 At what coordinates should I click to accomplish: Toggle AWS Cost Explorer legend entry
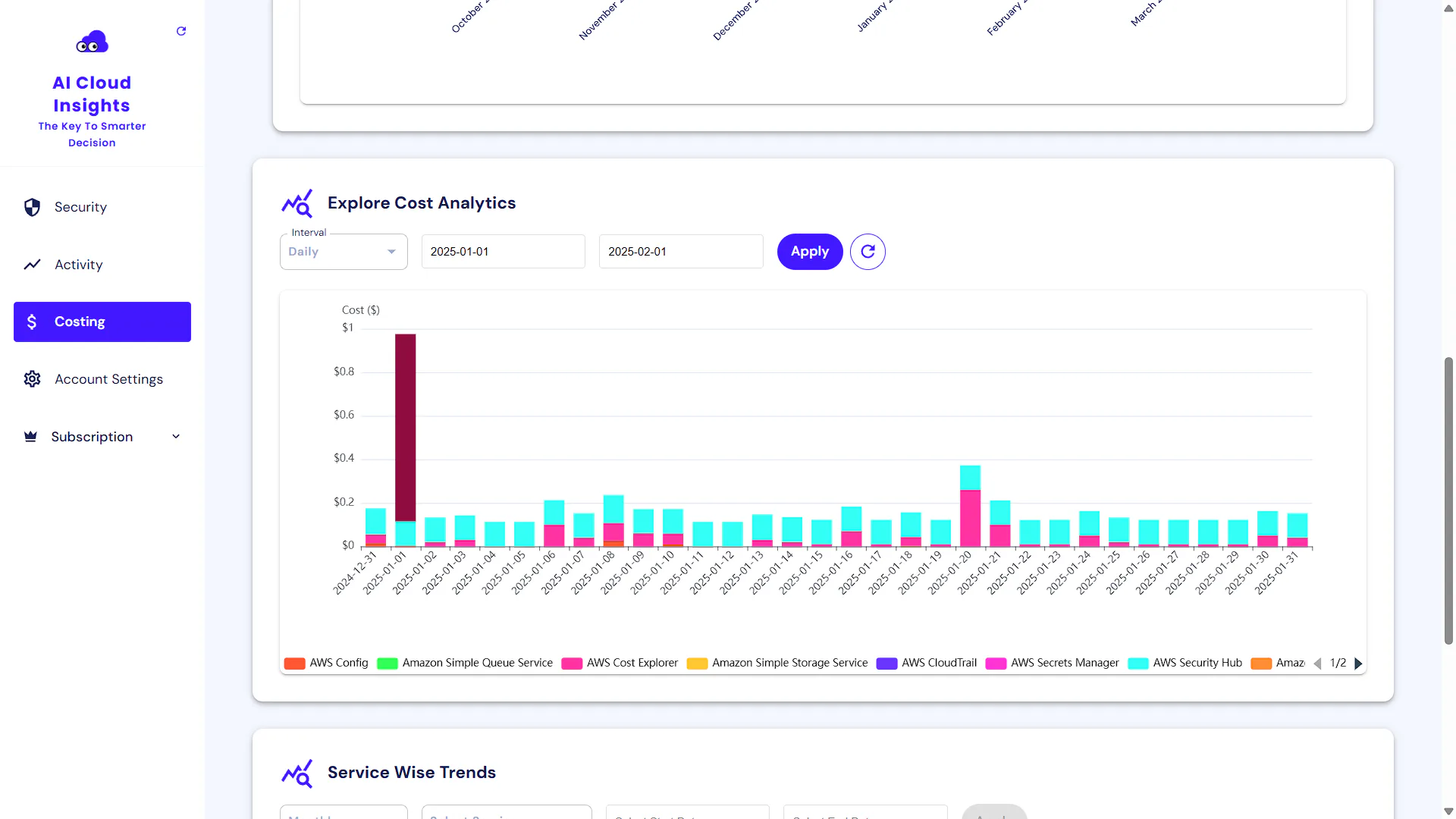pyautogui.click(x=620, y=664)
